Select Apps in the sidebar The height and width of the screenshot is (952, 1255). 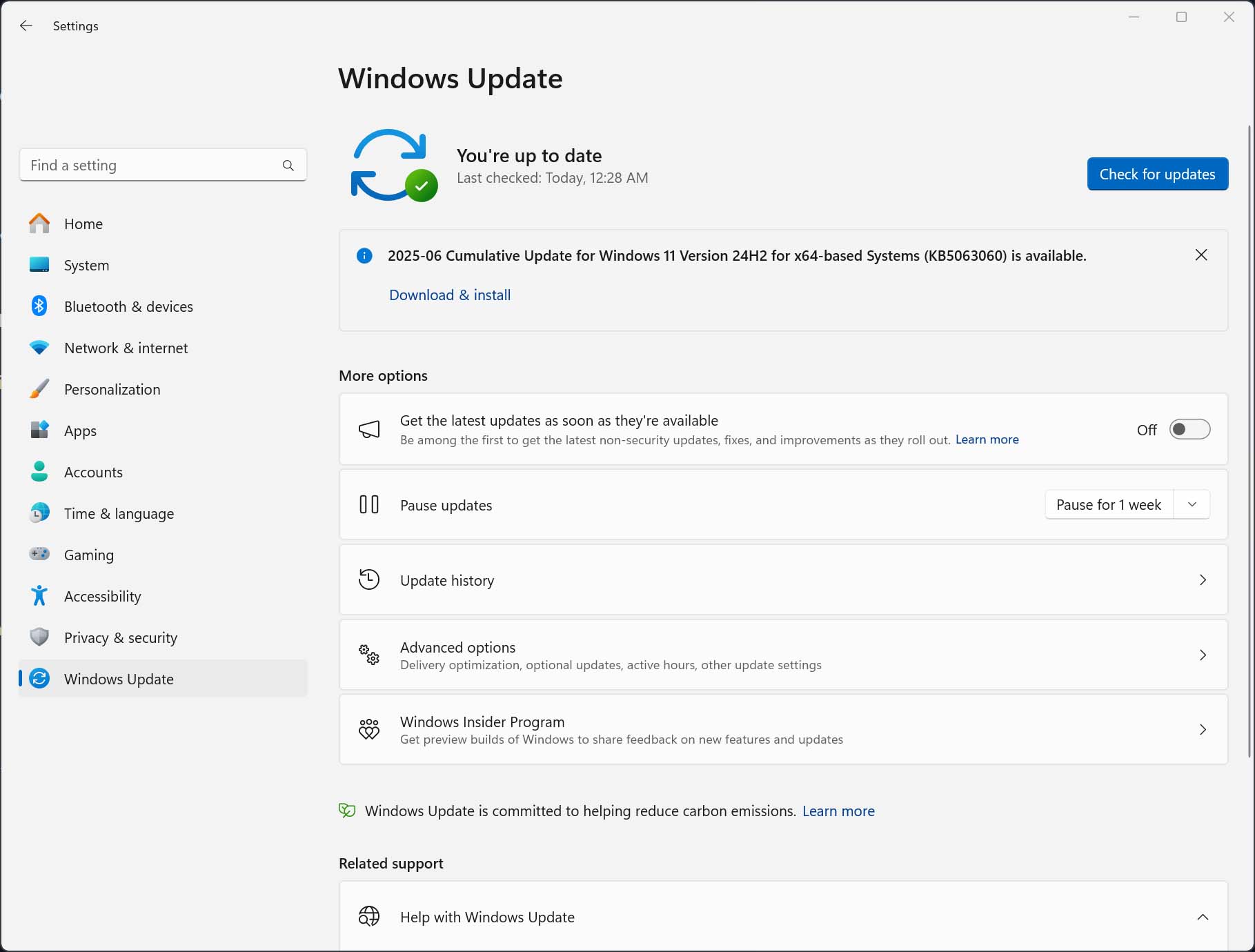164,430
